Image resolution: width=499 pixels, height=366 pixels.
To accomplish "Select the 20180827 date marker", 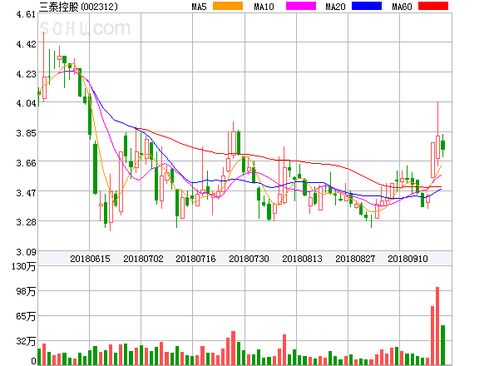I will click(x=355, y=259).
